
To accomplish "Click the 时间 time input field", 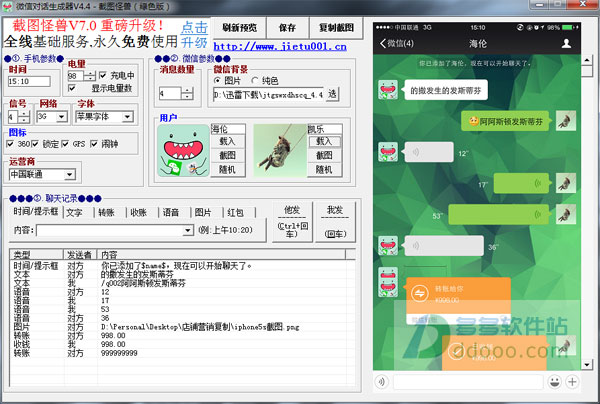I will (29, 81).
